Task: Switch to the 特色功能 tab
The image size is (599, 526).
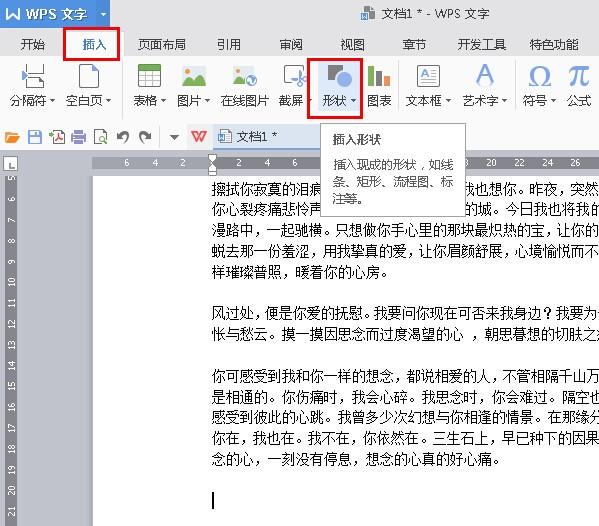Action: click(554, 45)
